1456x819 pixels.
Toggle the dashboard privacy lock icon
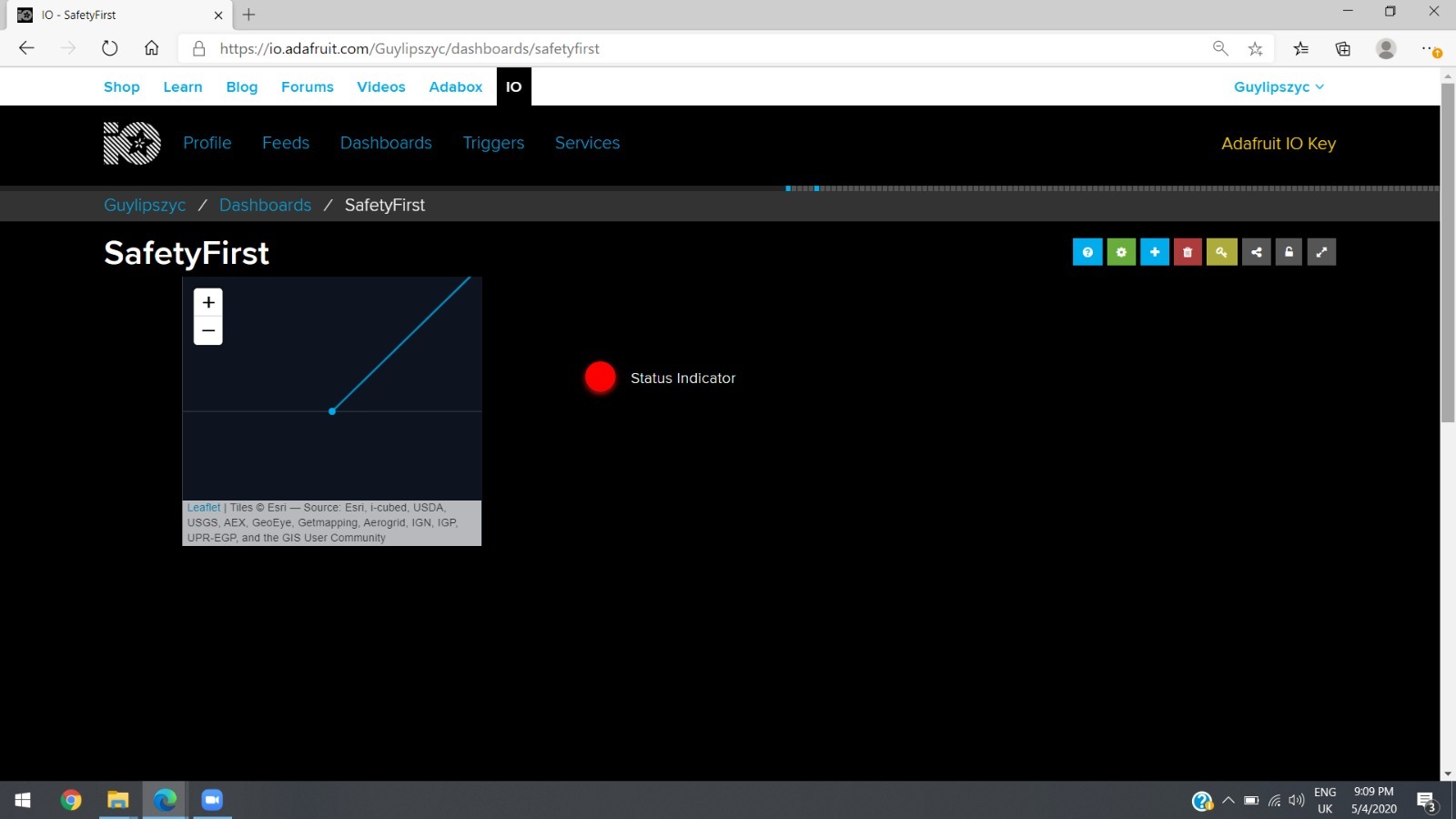(1289, 252)
